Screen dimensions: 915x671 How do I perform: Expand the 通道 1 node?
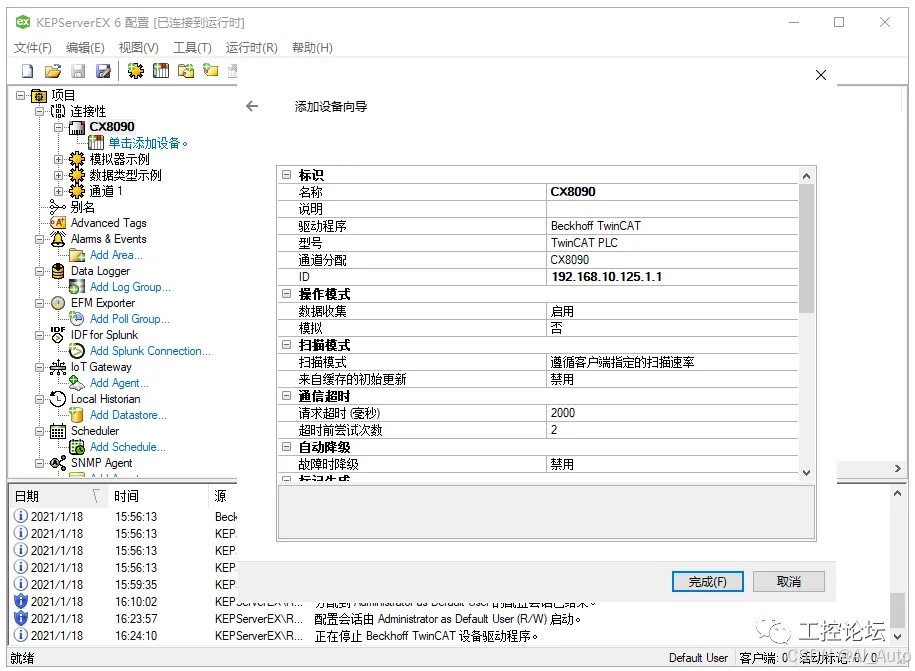[x=58, y=191]
